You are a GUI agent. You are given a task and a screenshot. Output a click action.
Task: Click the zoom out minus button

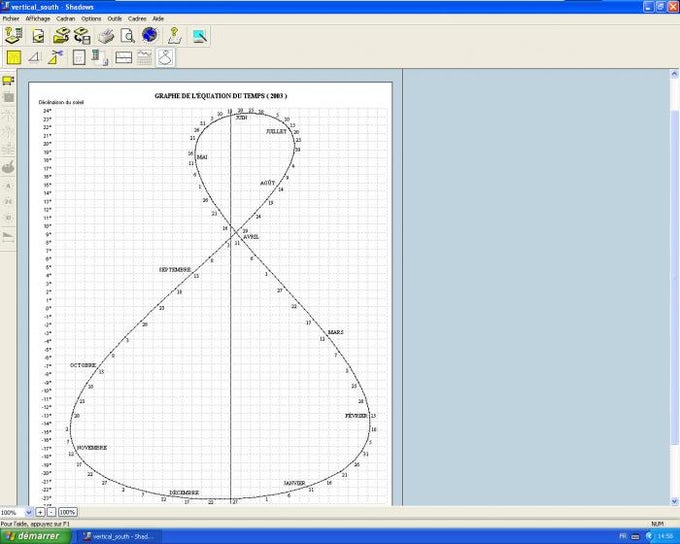(x=51, y=512)
